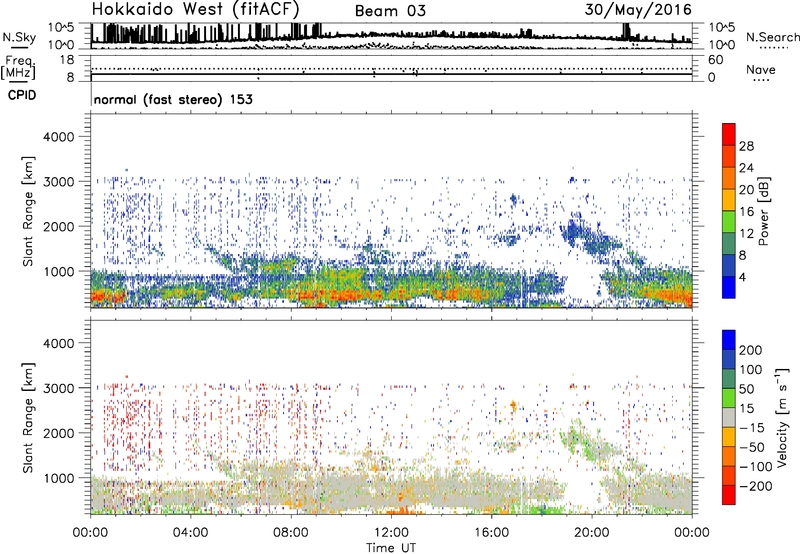800x554 pixels.
Task: Select the 'Beam 03' label
Action: tap(390, 11)
